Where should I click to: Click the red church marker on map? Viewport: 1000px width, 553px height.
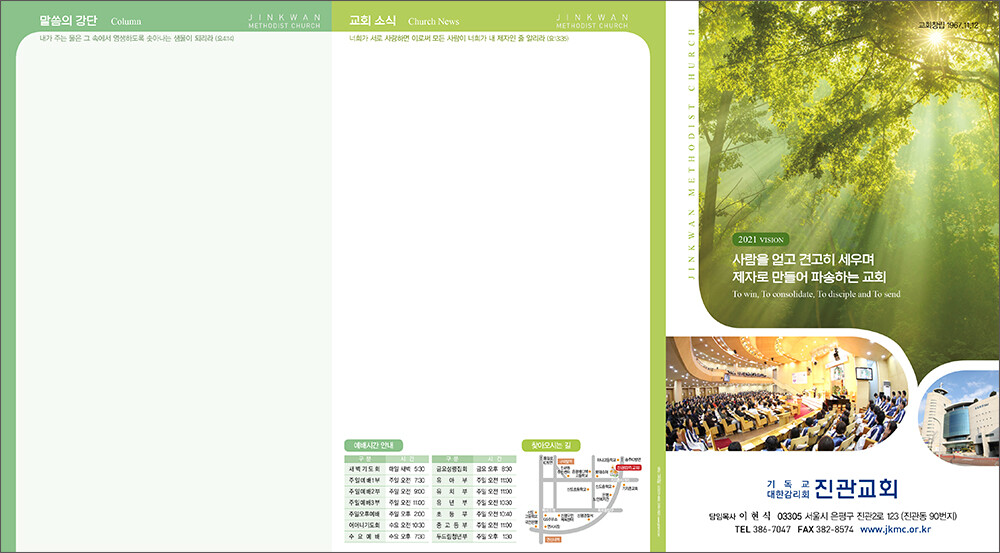[x=628, y=467]
